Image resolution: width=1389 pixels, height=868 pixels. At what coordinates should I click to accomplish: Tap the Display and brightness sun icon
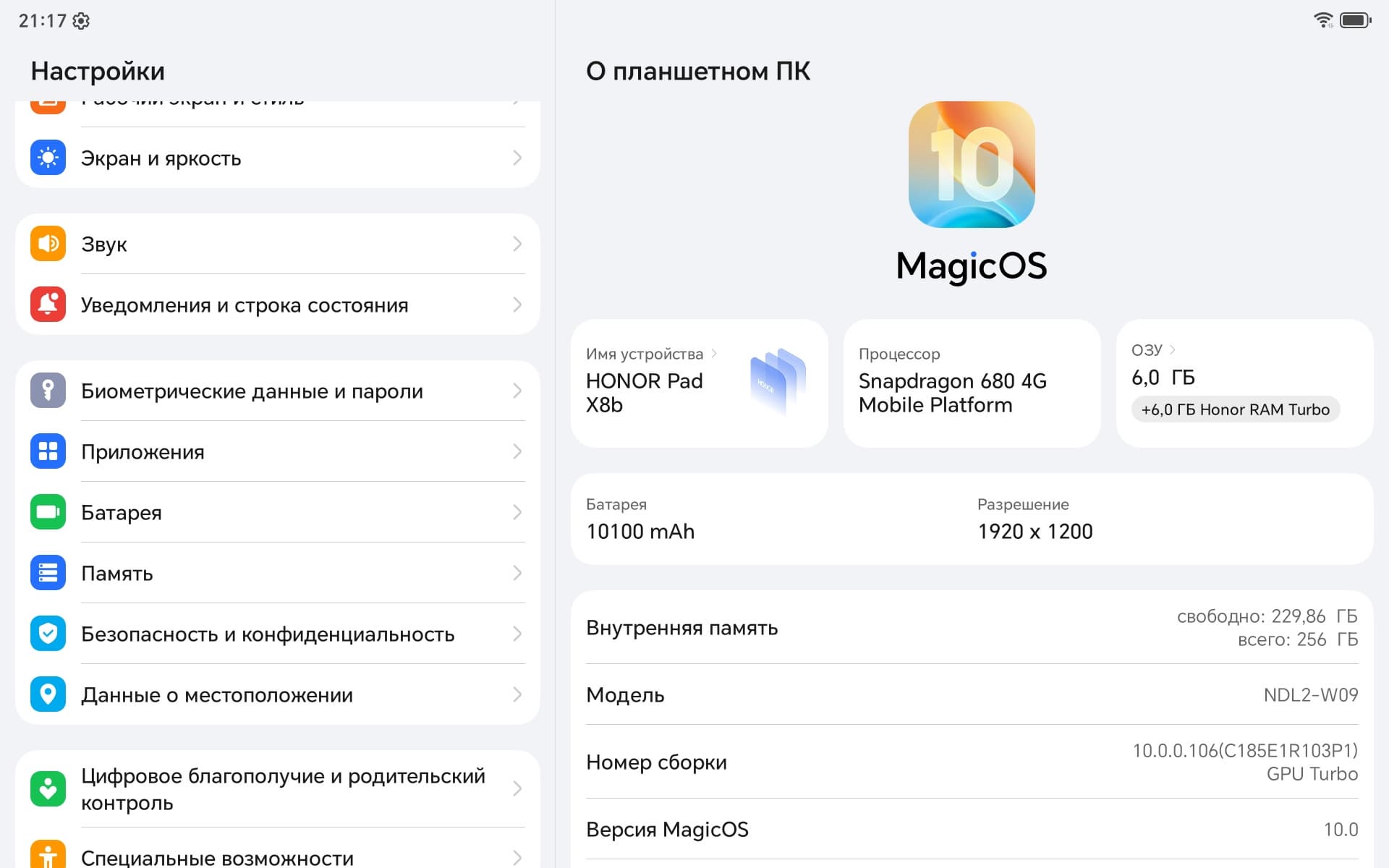tap(48, 158)
